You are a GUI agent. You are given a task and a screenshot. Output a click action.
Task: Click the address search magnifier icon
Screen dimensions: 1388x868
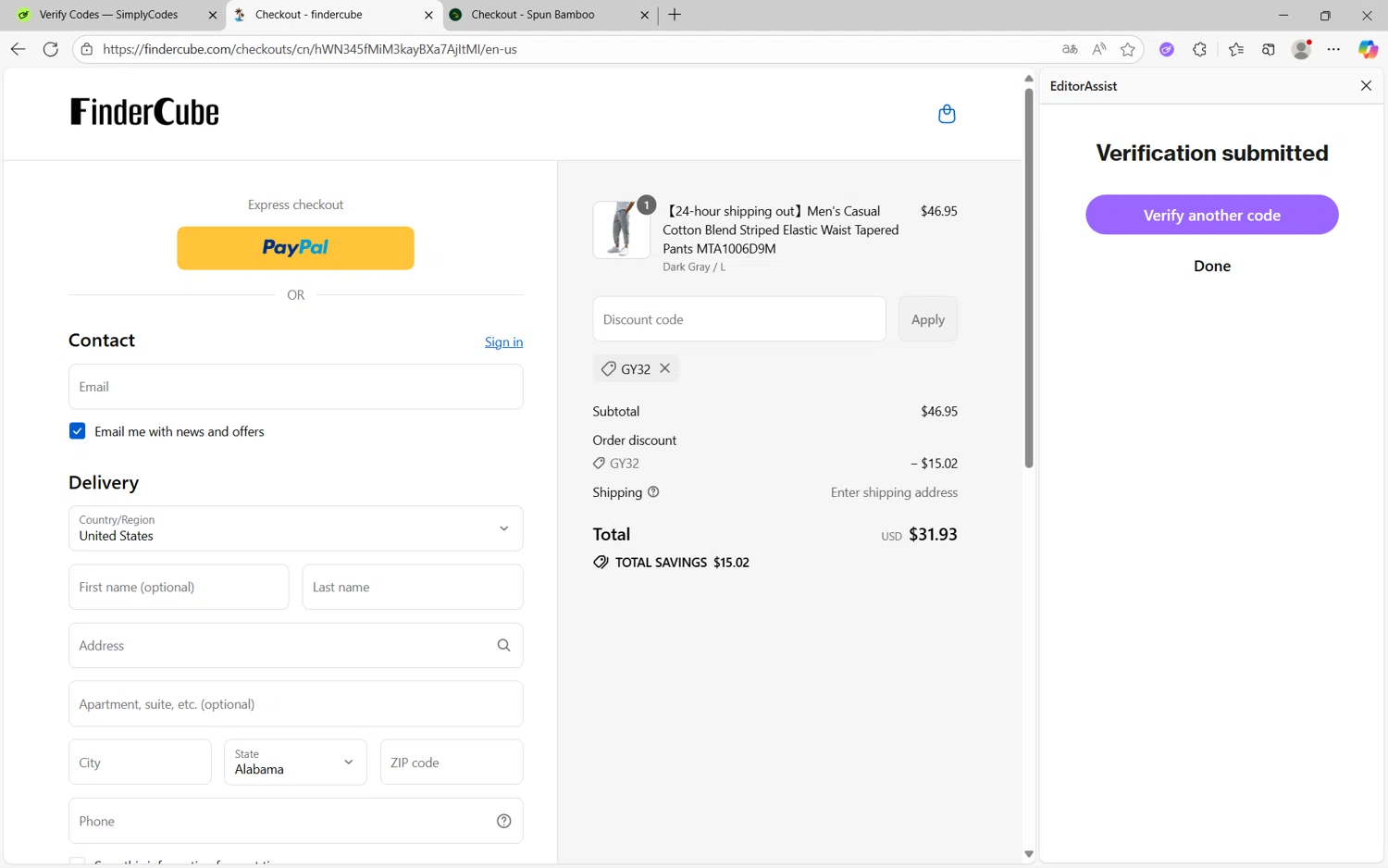point(503,645)
